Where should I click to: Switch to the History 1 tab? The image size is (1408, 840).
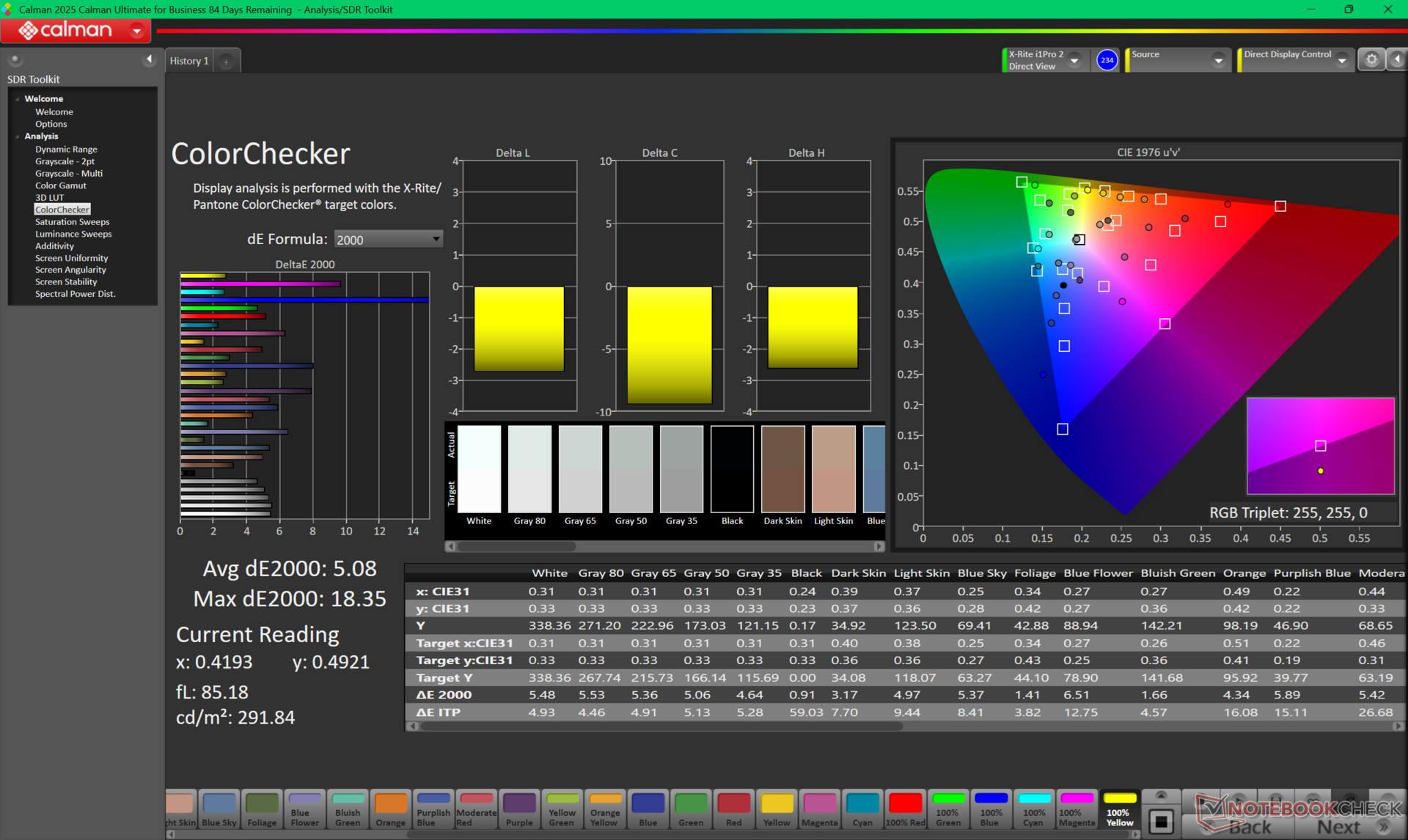(189, 61)
